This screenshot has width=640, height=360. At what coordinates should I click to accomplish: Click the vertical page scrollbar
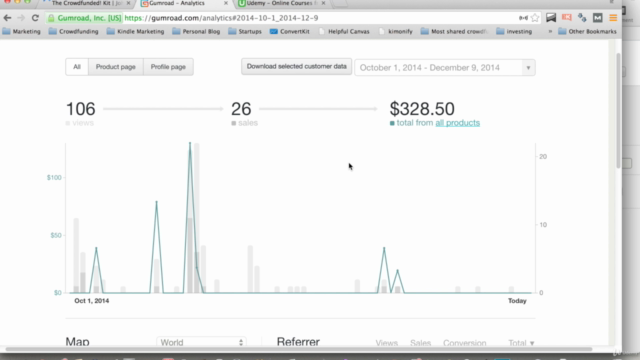pyautogui.click(x=618, y=110)
